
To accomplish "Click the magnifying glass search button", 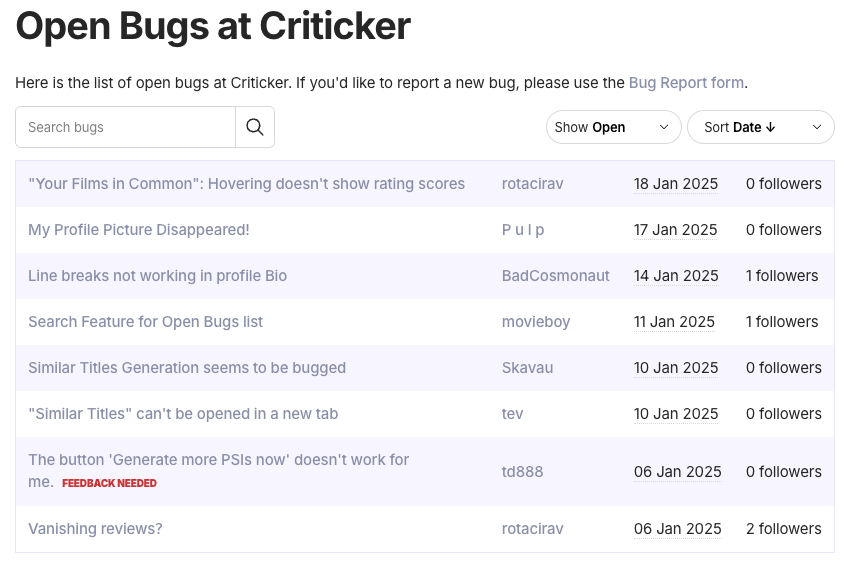I will pos(255,127).
